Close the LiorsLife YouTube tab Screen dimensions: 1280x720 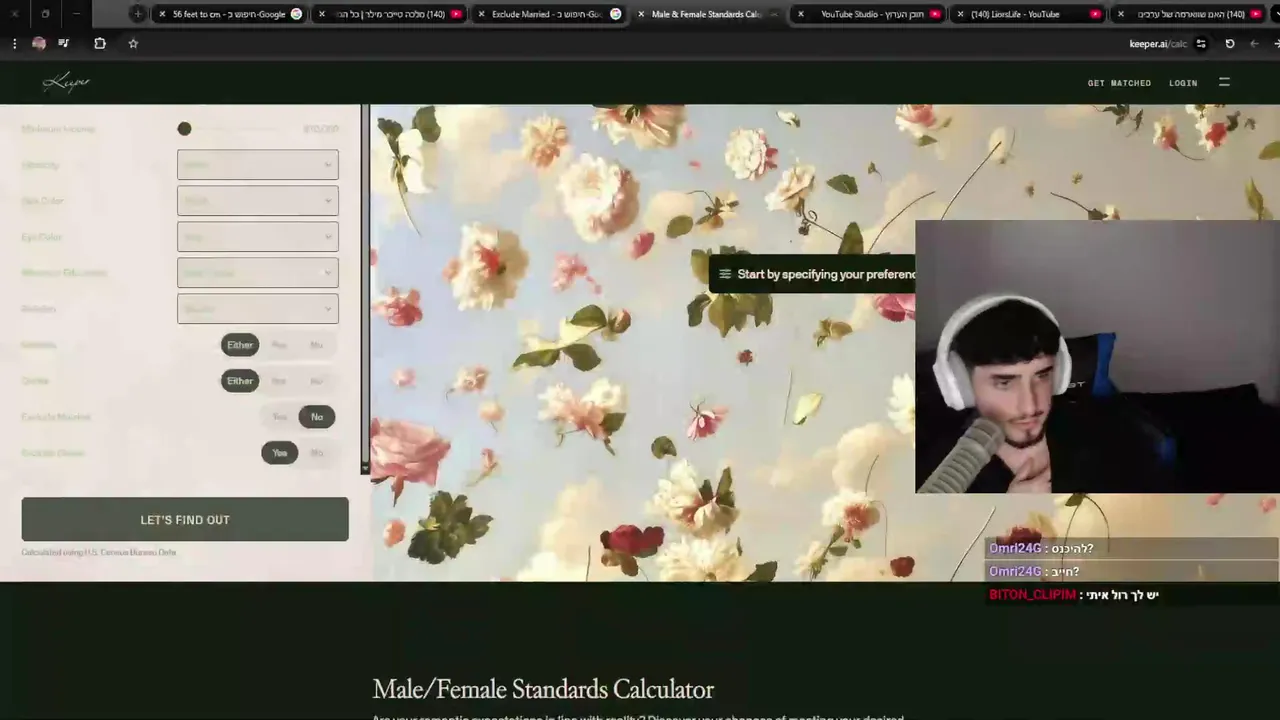(x=960, y=14)
